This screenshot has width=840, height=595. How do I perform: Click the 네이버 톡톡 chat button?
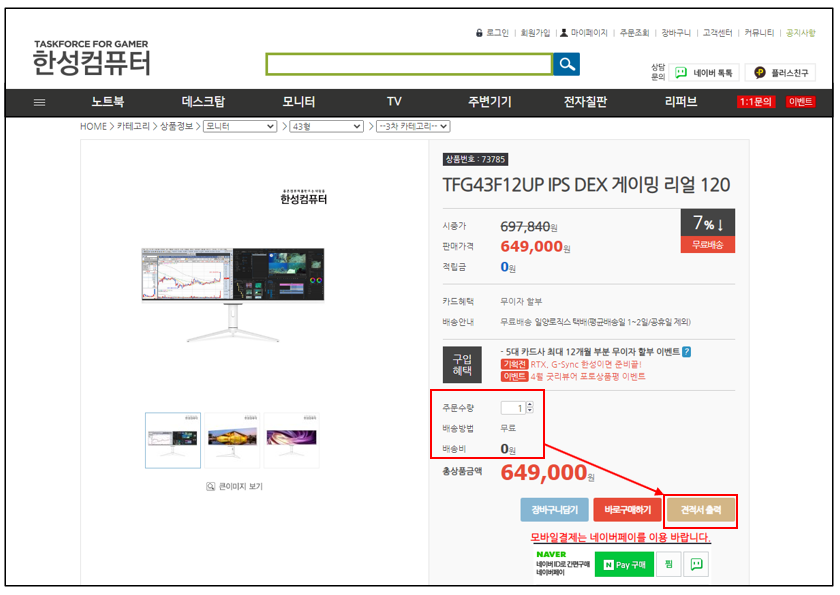[704, 73]
